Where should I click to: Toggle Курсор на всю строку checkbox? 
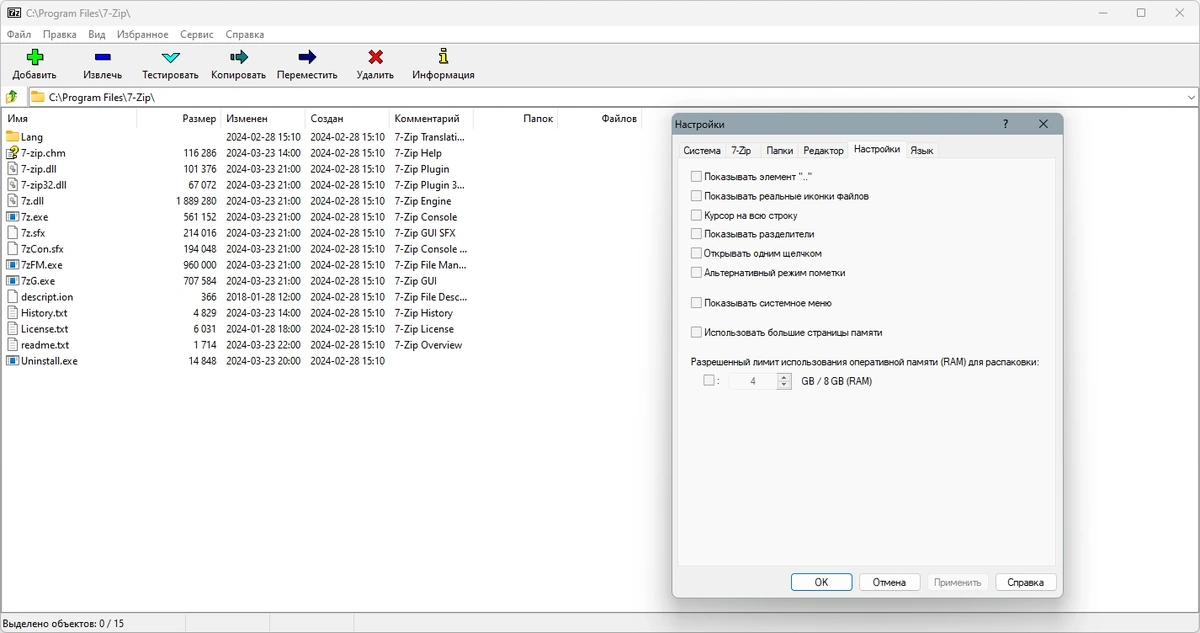point(696,215)
